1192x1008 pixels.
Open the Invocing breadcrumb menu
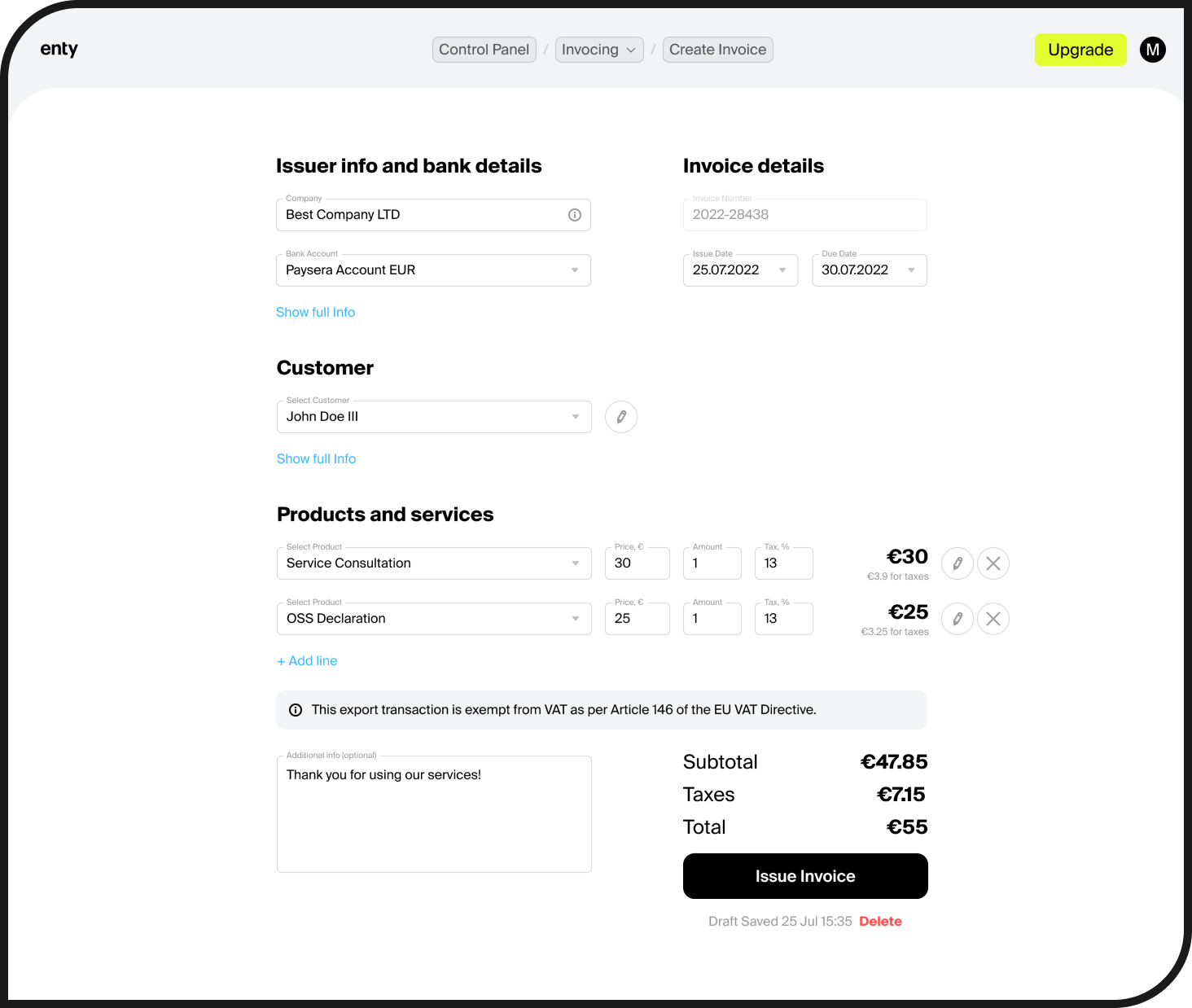598,50
